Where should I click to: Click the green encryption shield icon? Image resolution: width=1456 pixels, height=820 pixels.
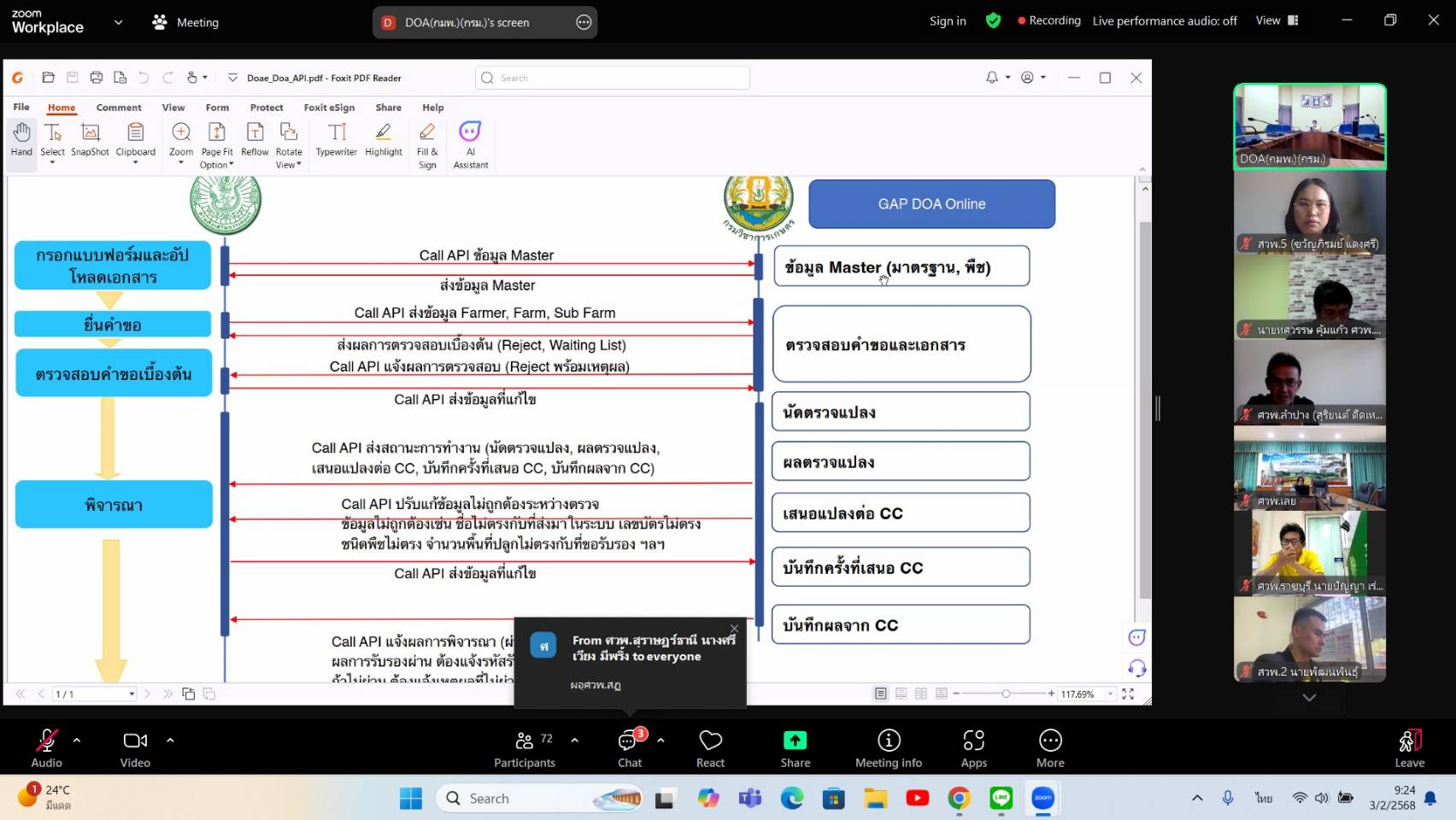pyautogui.click(x=993, y=20)
